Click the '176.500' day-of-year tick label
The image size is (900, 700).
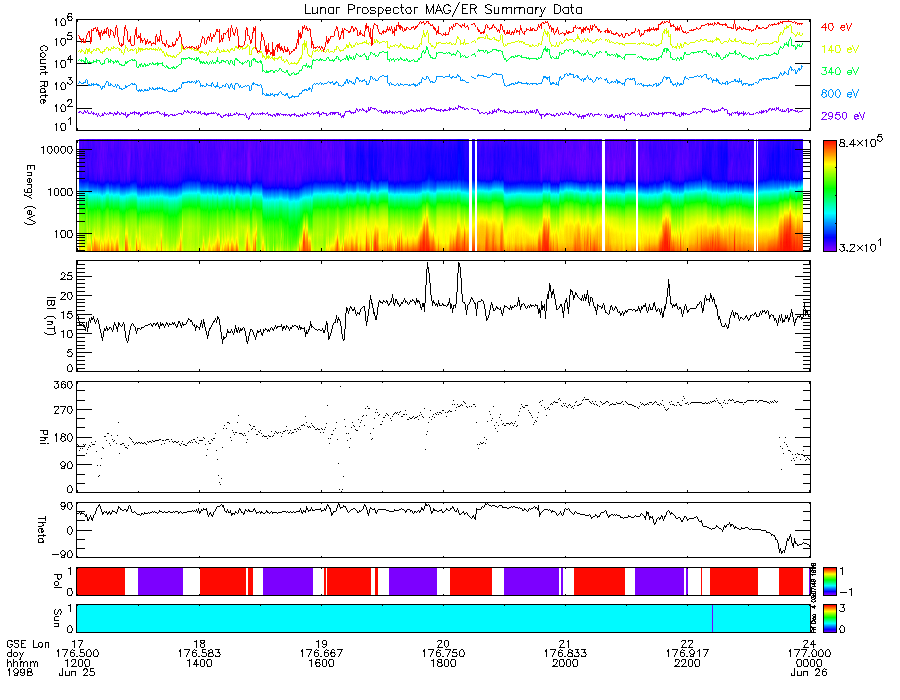[77, 654]
